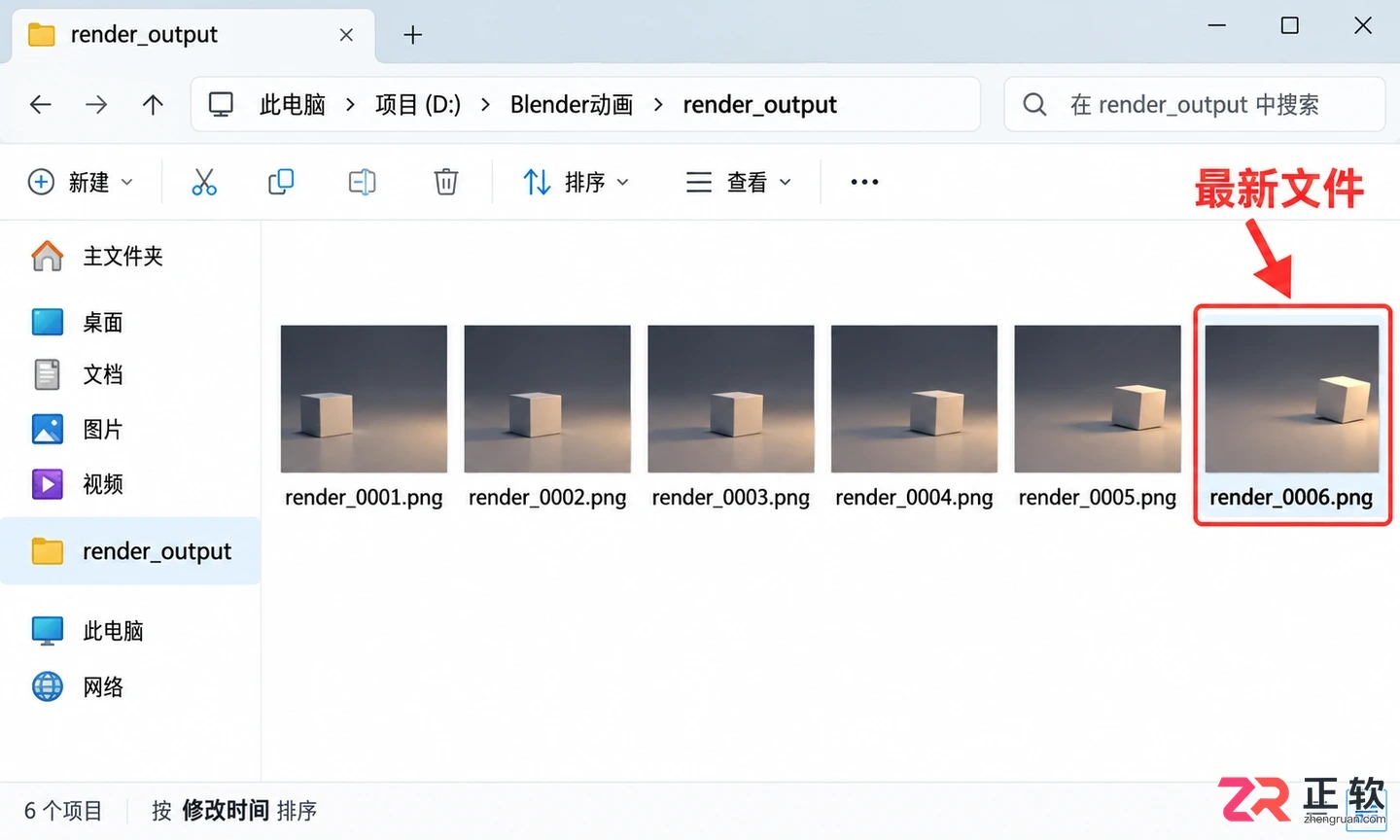This screenshot has width=1400, height=840.
Task: Maximize the File Explorer window
Action: pyautogui.click(x=1289, y=26)
